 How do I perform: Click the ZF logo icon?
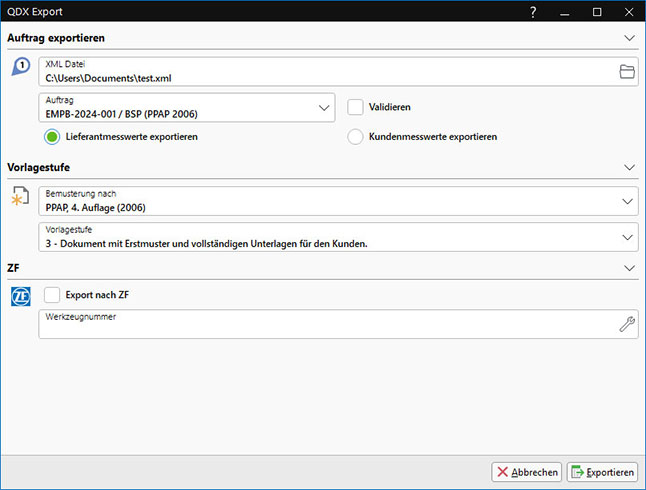(x=21, y=296)
